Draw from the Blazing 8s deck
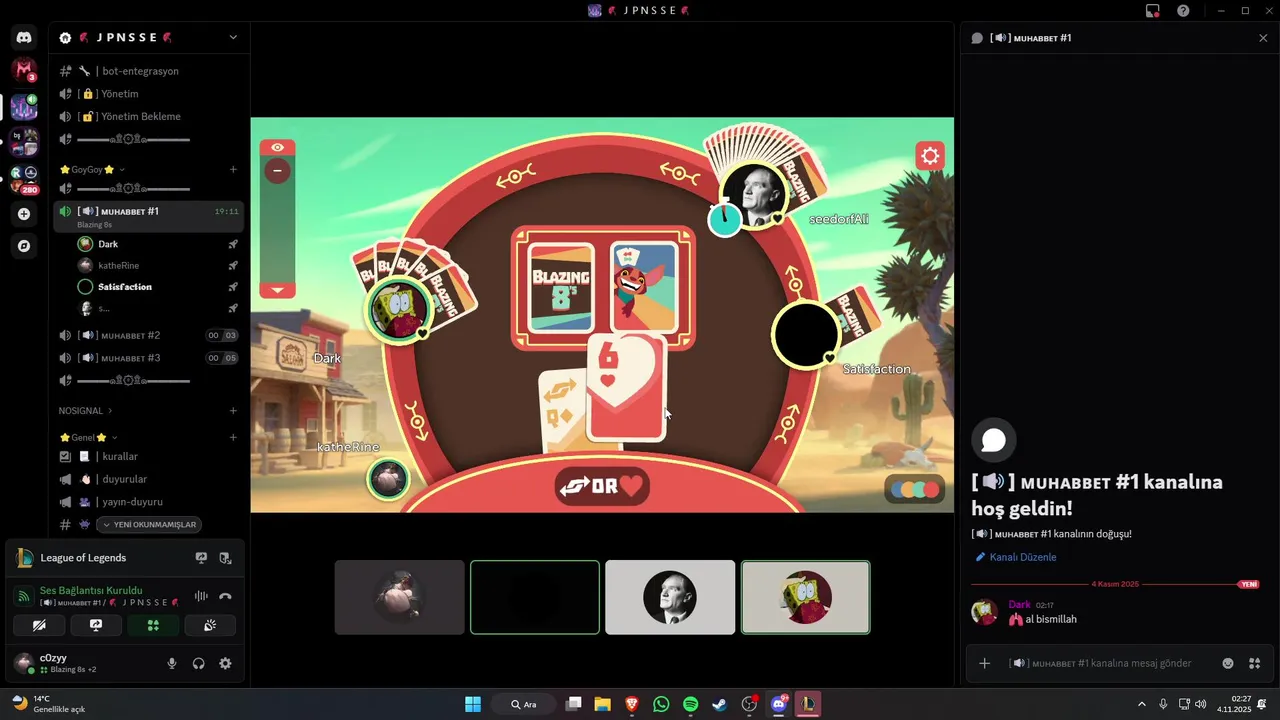 point(561,286)
